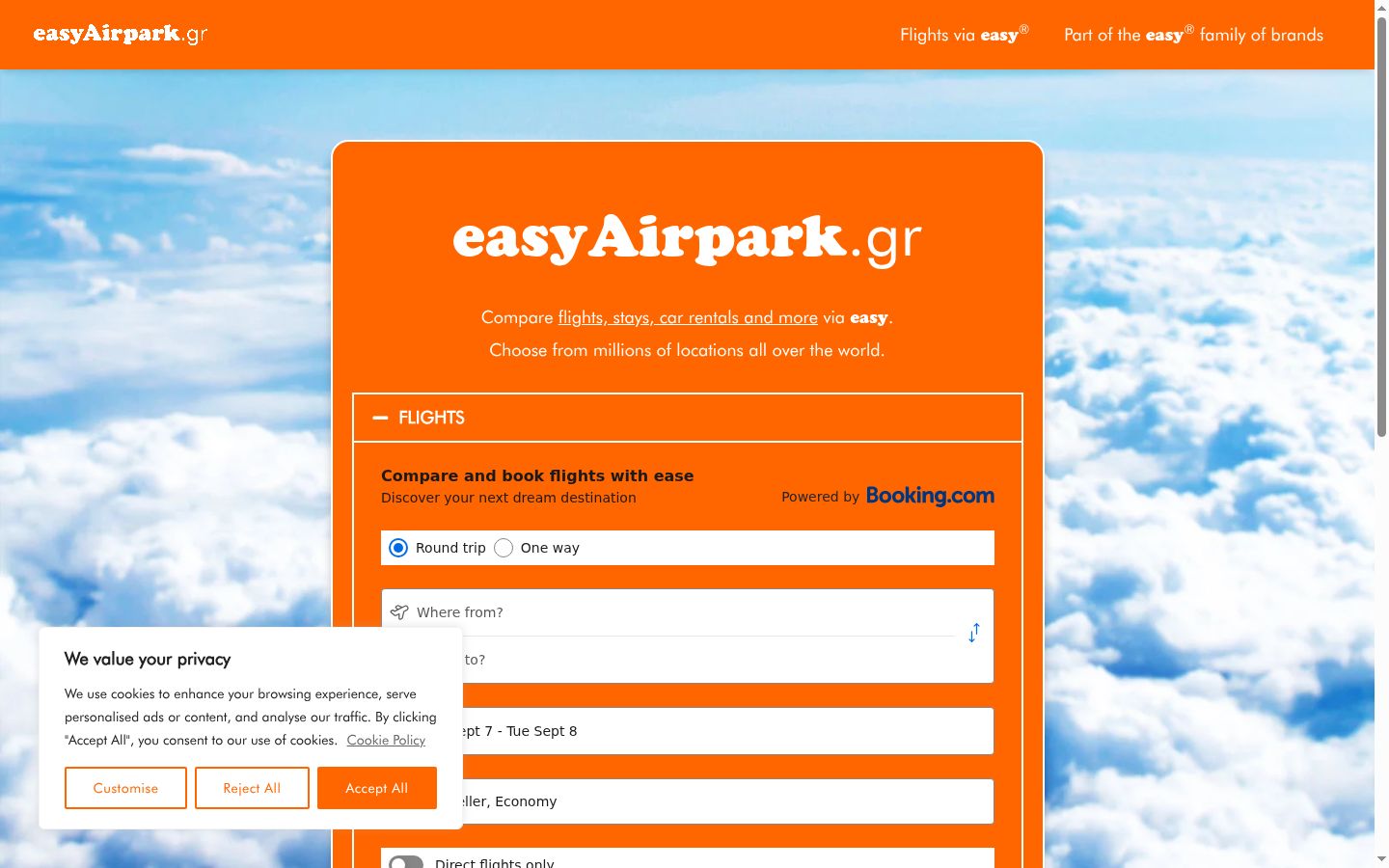Click the Reject All cookies button
The height and width of the screenshot is (868, 1389).
click(252, 788)
